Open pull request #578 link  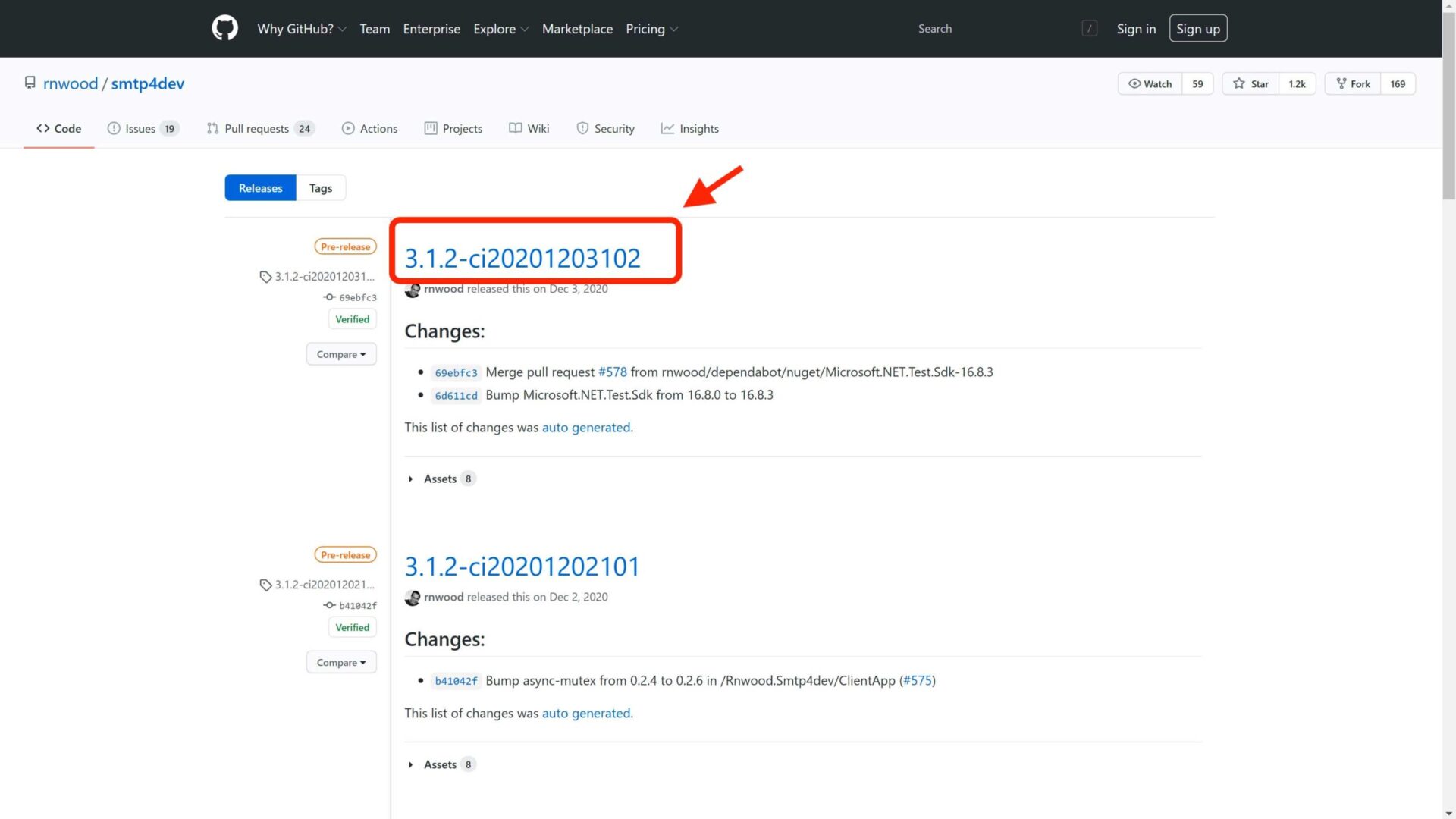pos(613,372)
